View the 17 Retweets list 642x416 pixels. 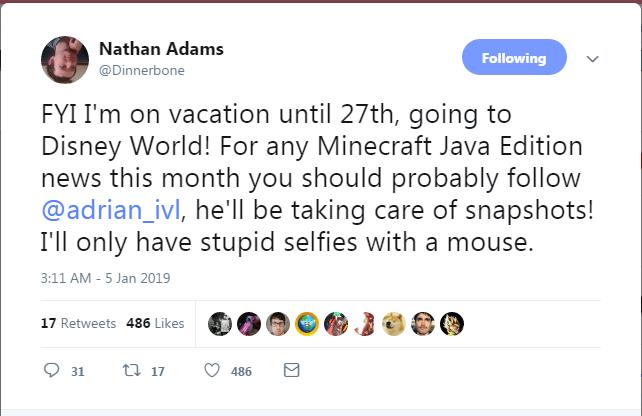click(x=78, y=324)
